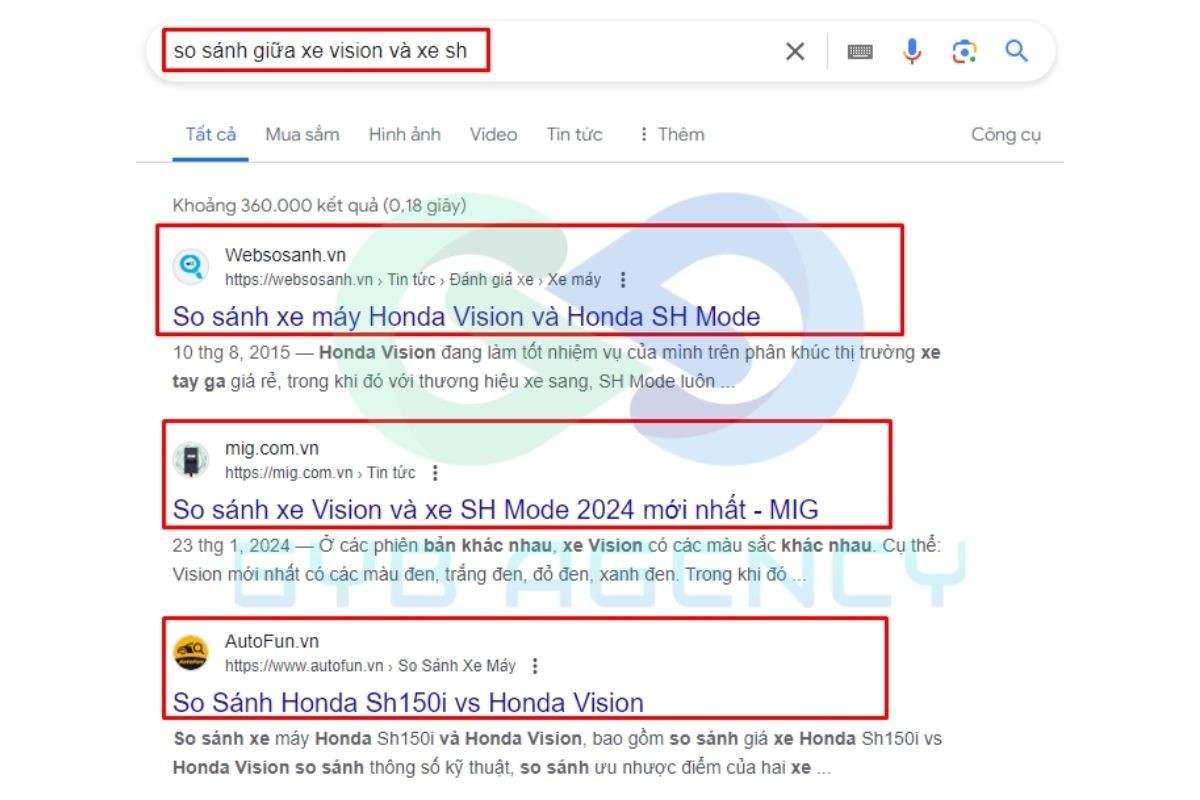Image resolution: width=1200 pixels, height=800 pixels.
Task: Open So sánh xe máy Honda Vision và Honda SH Mode
Action: click(466, 317)
